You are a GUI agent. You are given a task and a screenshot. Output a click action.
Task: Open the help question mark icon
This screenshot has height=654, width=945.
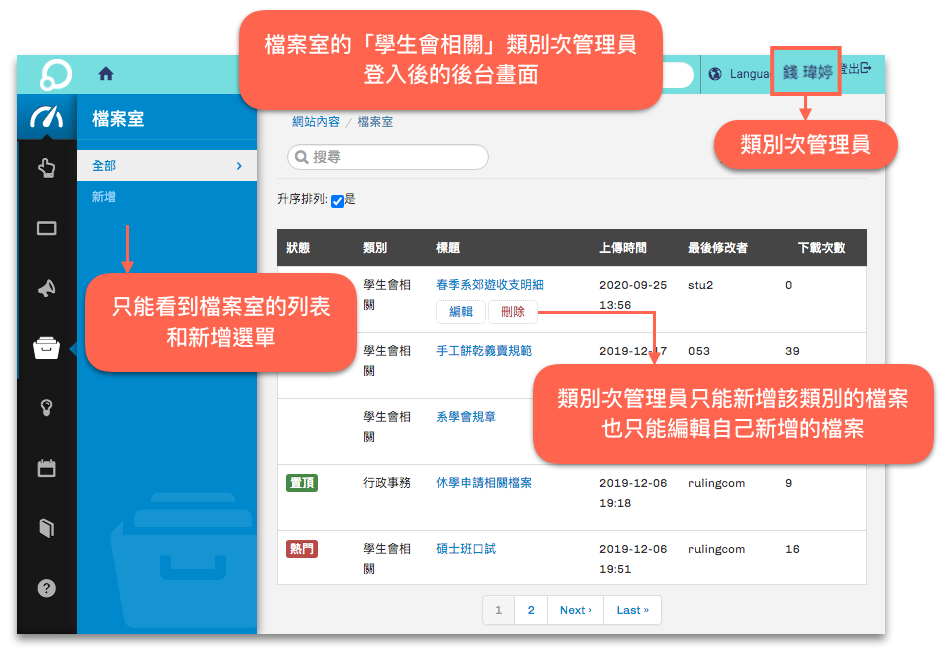(46, 588)
